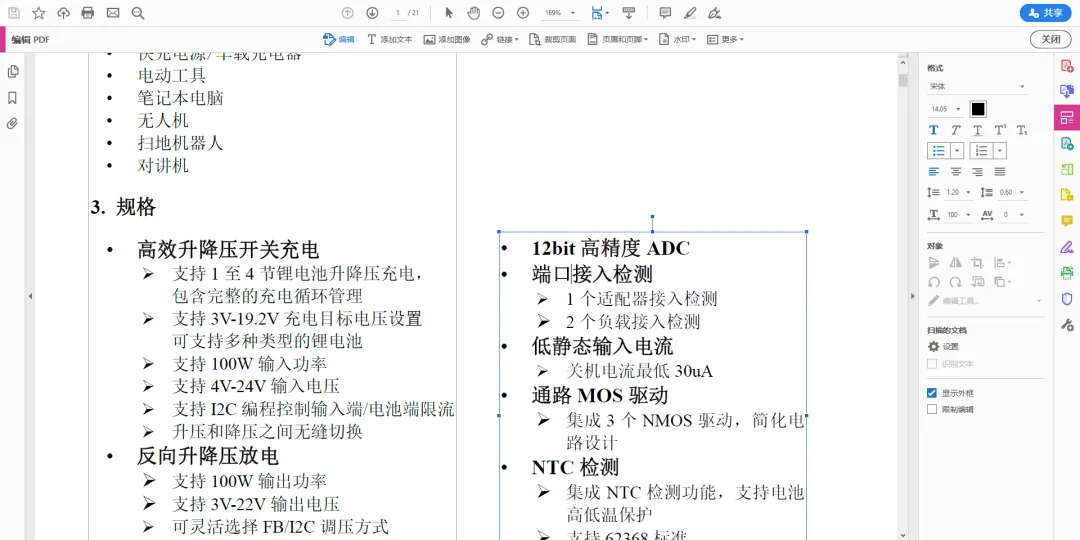Open Create PDF tool in right rail
This screenshot has height=540, width=1080.
[1067, 66]
